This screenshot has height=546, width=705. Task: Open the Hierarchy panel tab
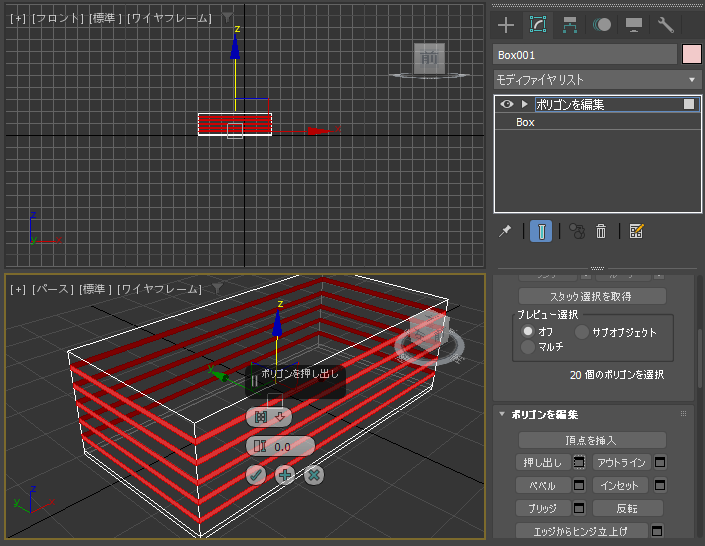tap(570, 25)
